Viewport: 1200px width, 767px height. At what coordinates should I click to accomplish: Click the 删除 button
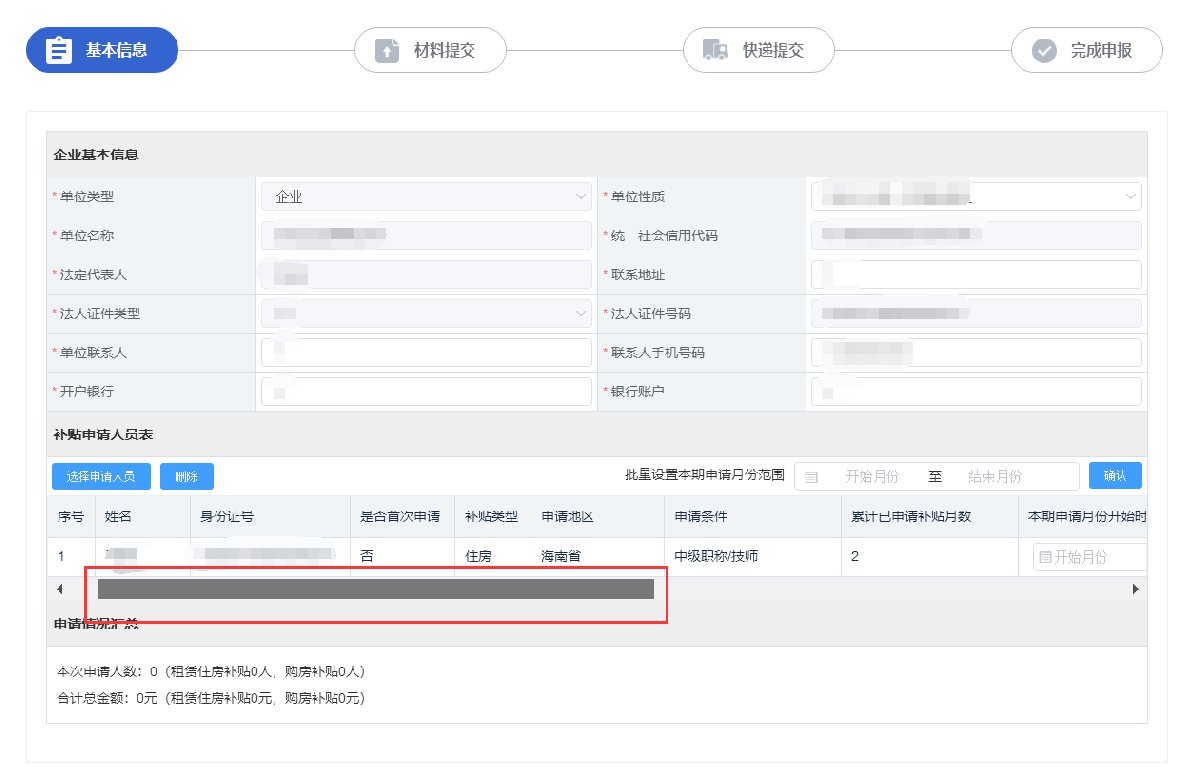(187, 477)
